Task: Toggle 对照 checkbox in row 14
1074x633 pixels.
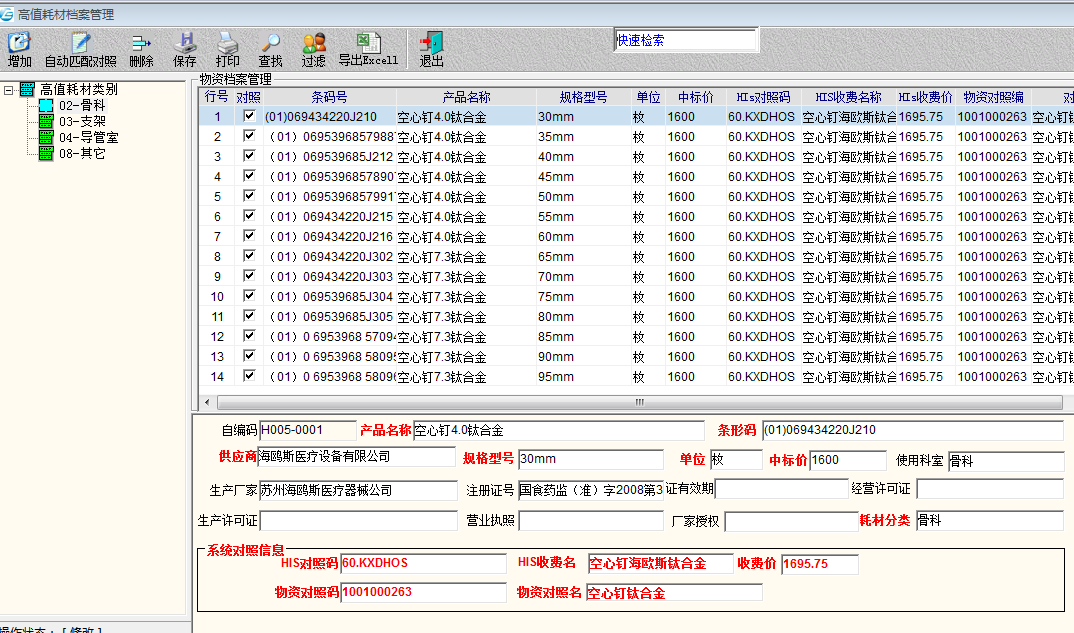Action: point(249,375)
